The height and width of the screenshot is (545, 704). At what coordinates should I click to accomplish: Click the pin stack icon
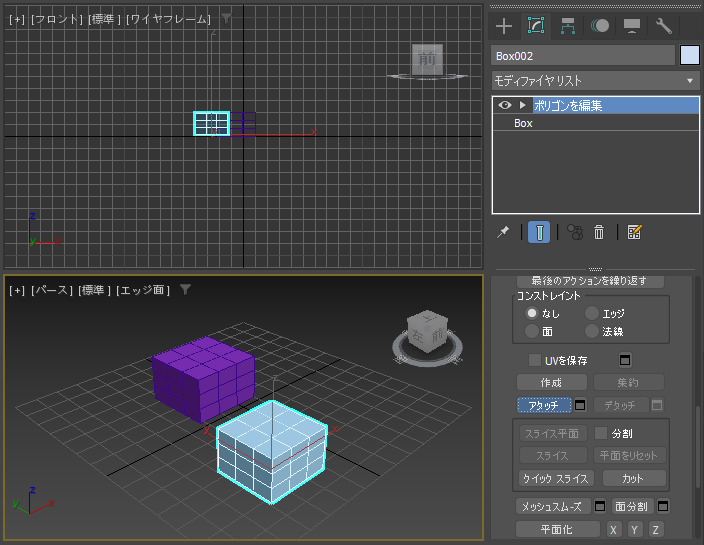[503, 232]
